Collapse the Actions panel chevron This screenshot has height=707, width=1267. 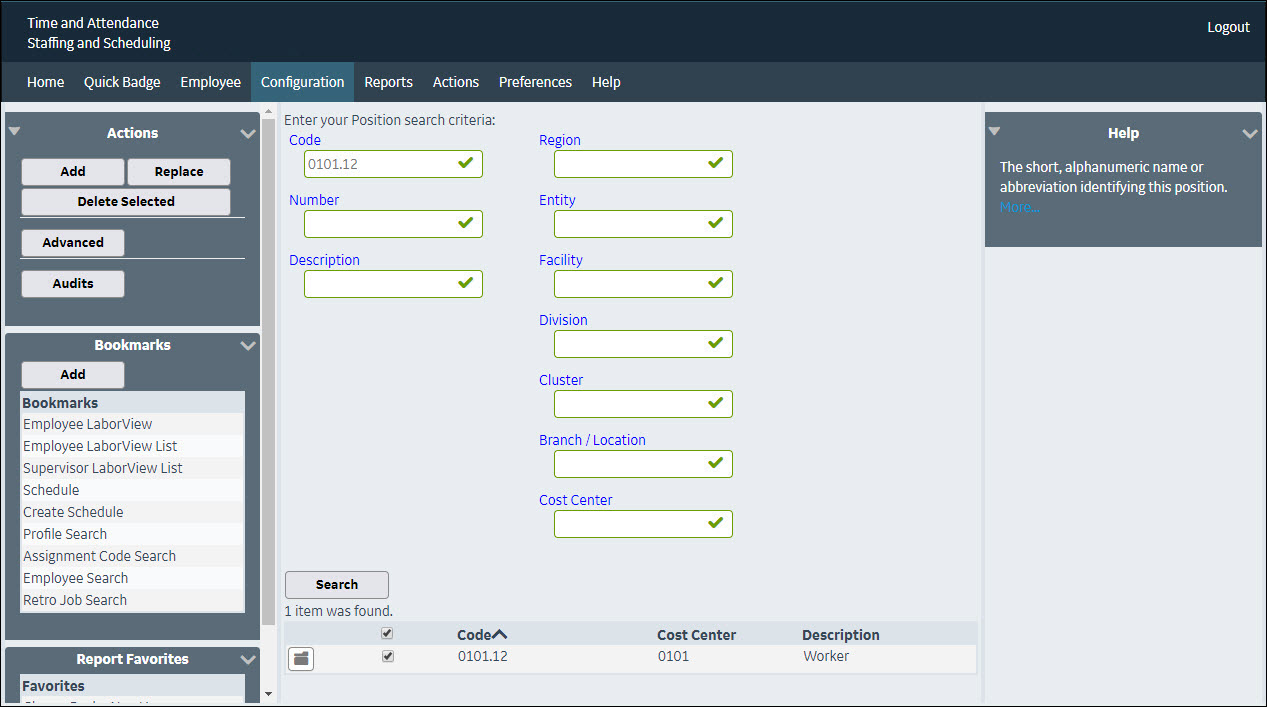[x=248, y=134]
